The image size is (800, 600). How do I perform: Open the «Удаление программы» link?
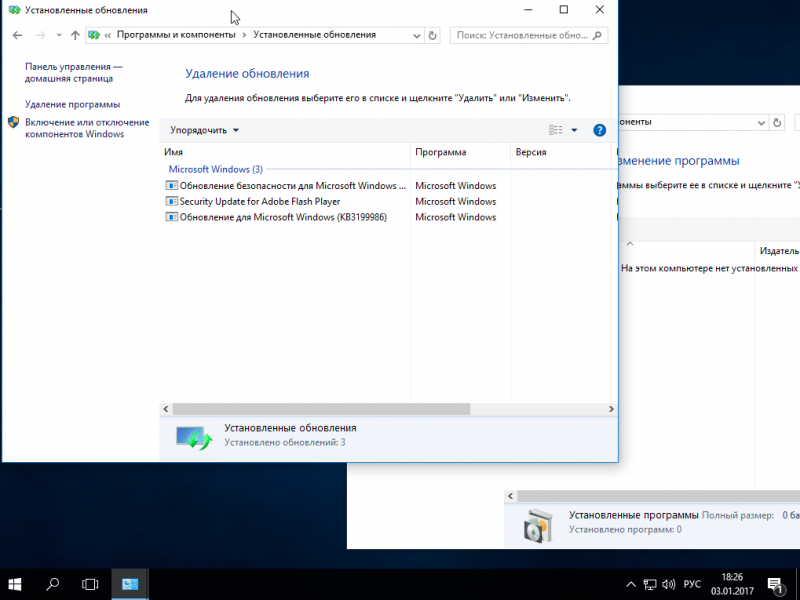tap(72, 104)
